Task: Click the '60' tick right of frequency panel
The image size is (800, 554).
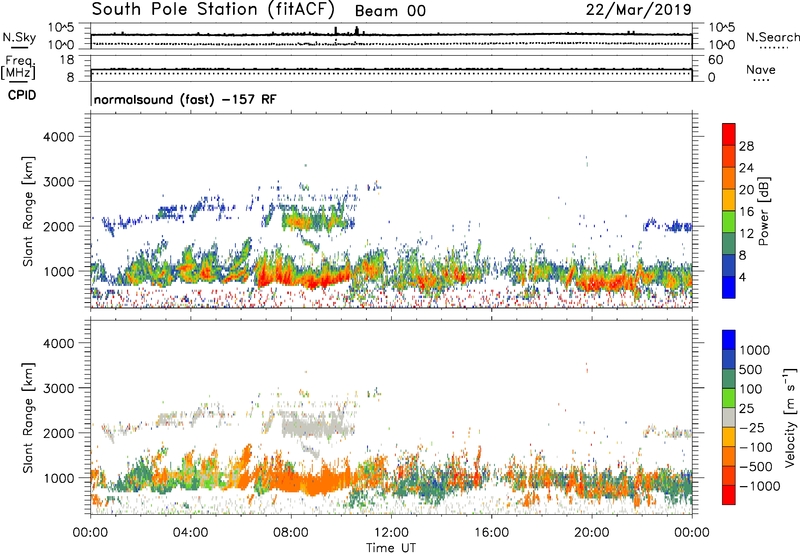Action: (715, 60)
